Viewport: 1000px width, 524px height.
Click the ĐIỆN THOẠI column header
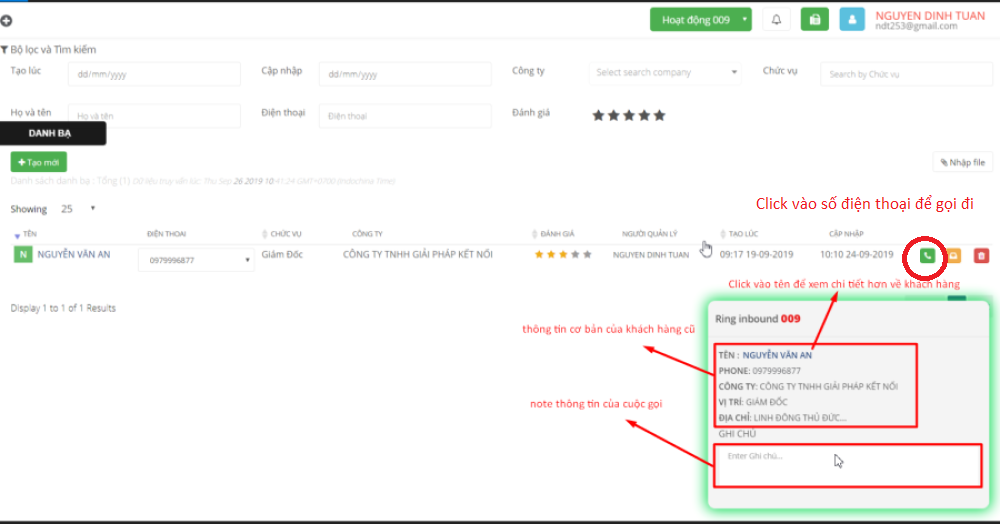[166, 234]
